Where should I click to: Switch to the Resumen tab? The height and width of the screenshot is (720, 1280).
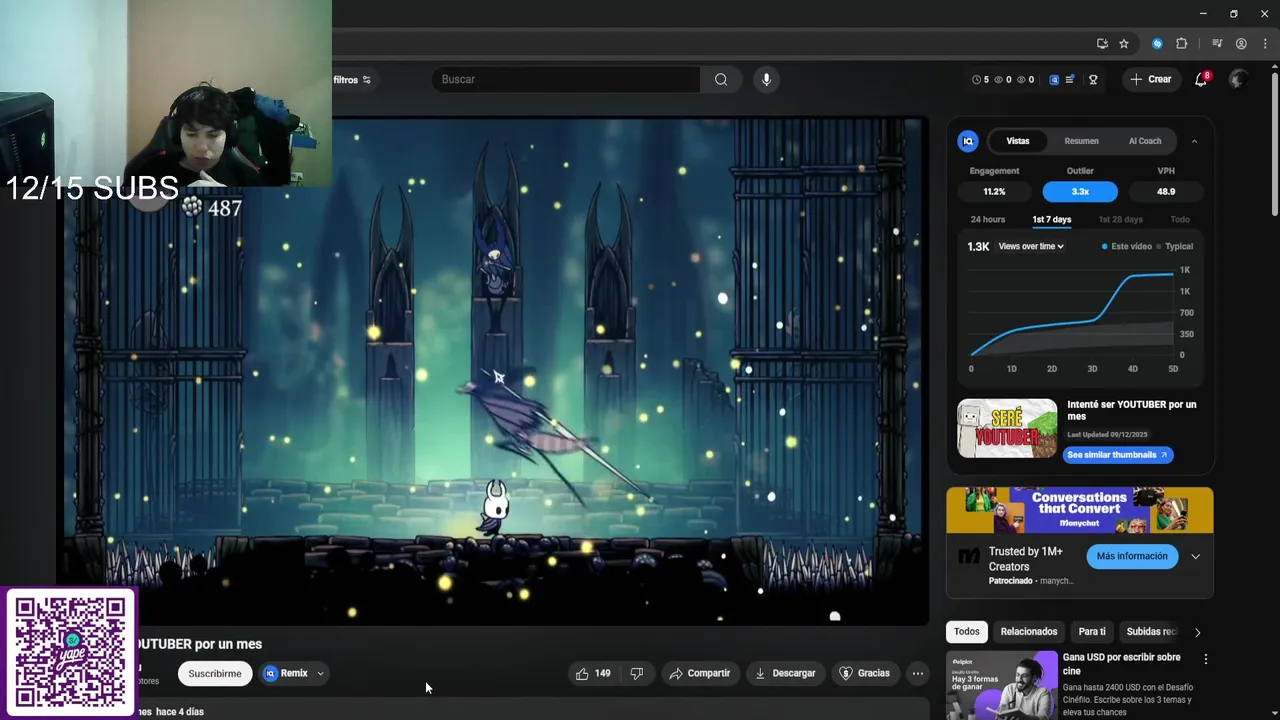[x=1081, y=141]
